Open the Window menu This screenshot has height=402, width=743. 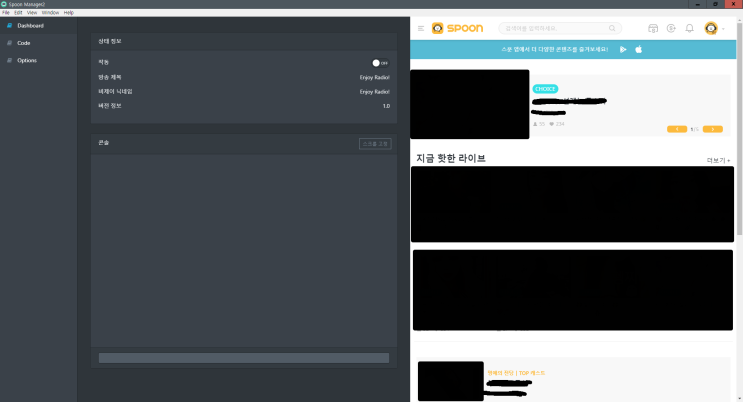(50, 13)
